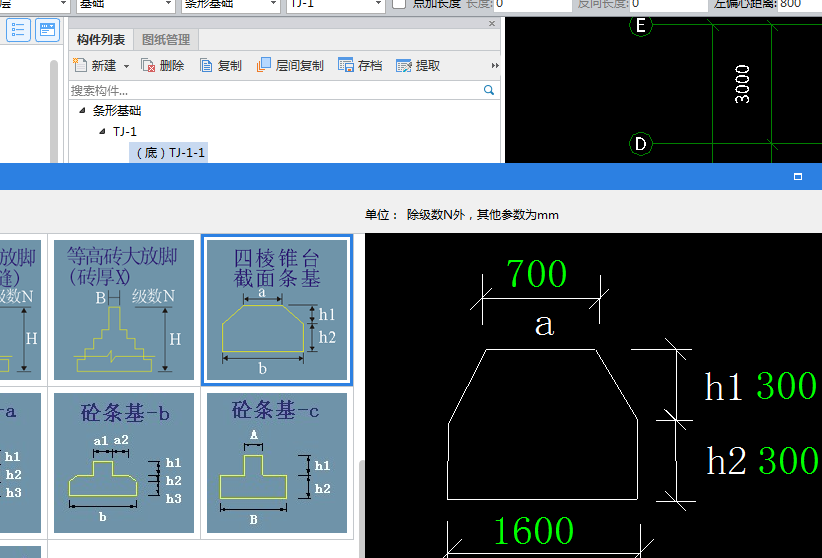Select the (底) TJ-1-1 tree item
This screenshot has height=558, width=822.
click(169, 153)
